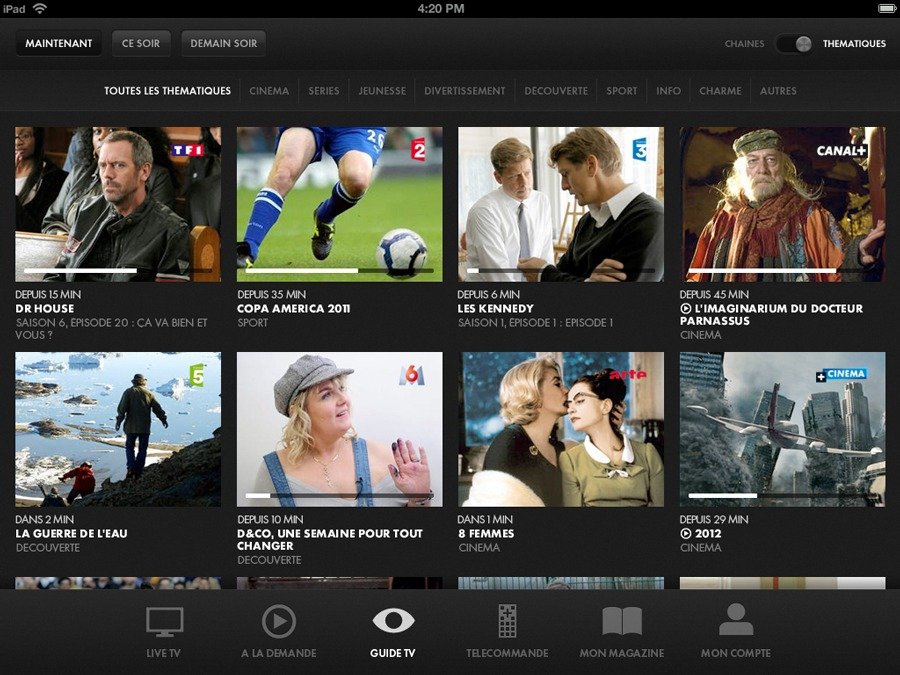Image resolution: width=900 pixels, height=675 pixels.
Task: Select the Maintenant time filter
Action: click(x=59, y=44)
